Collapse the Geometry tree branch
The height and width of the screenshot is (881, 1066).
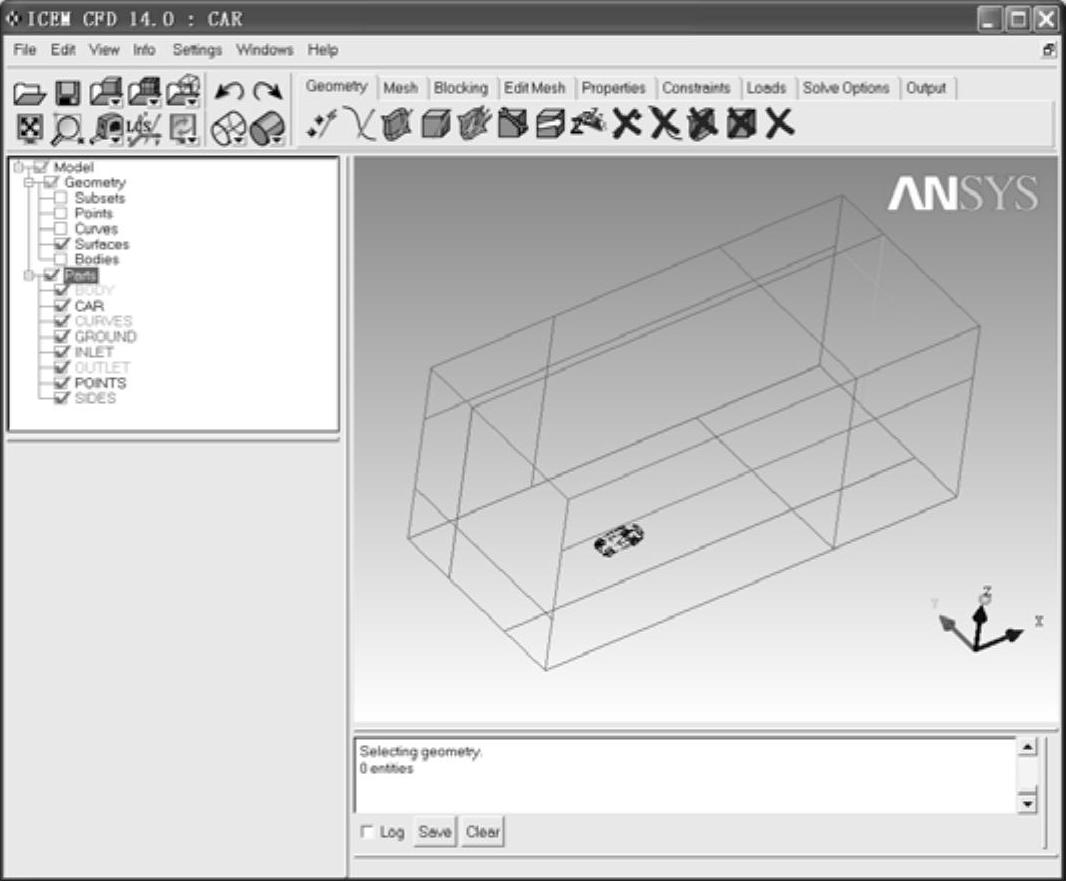pyautogui.click(x=29, y=183)
